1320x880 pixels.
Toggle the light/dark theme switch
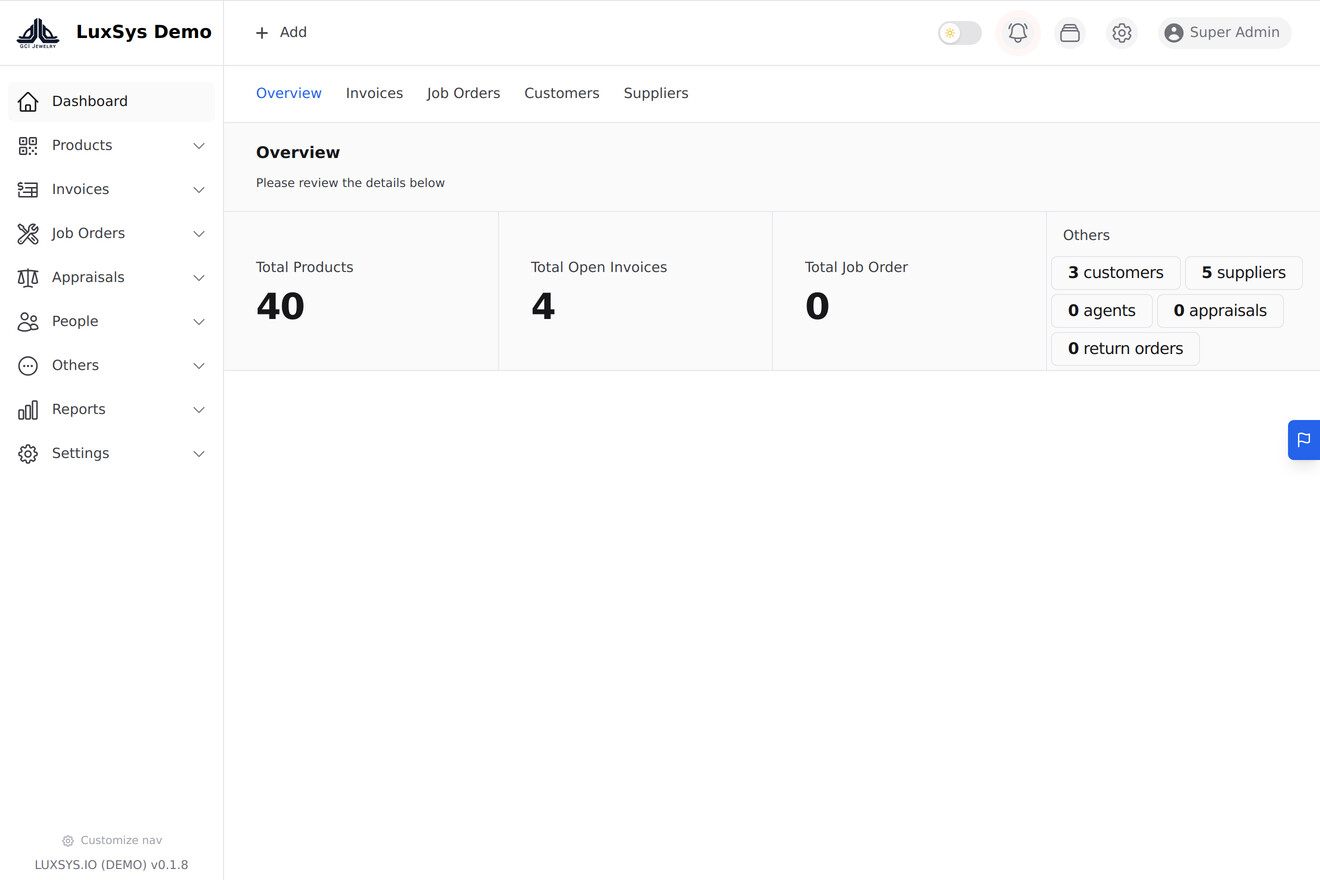[x=960, y=33]
